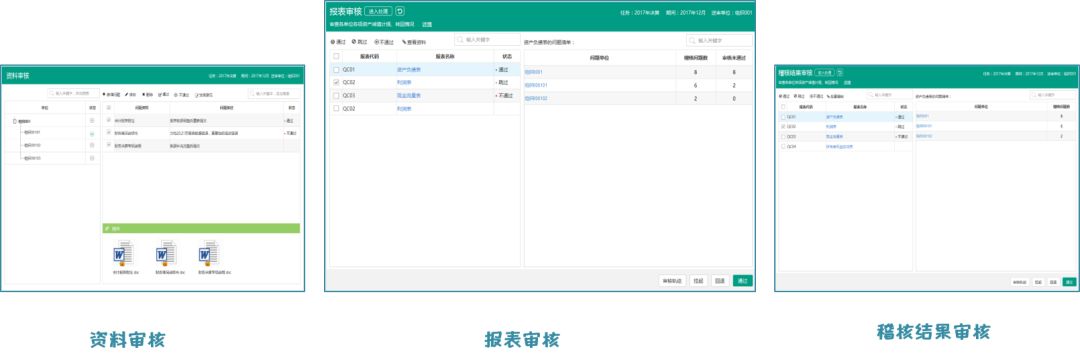Click 查看资料 in the 稽核结果审核 toolbar
The image size is (1080, 362).
click(x=835, y=96)
